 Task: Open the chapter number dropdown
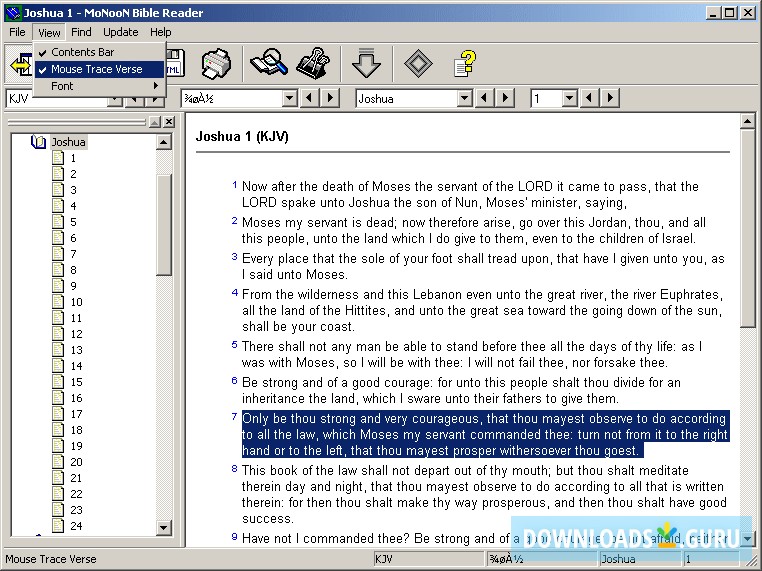pyautogui.click(x=569, y=99)
